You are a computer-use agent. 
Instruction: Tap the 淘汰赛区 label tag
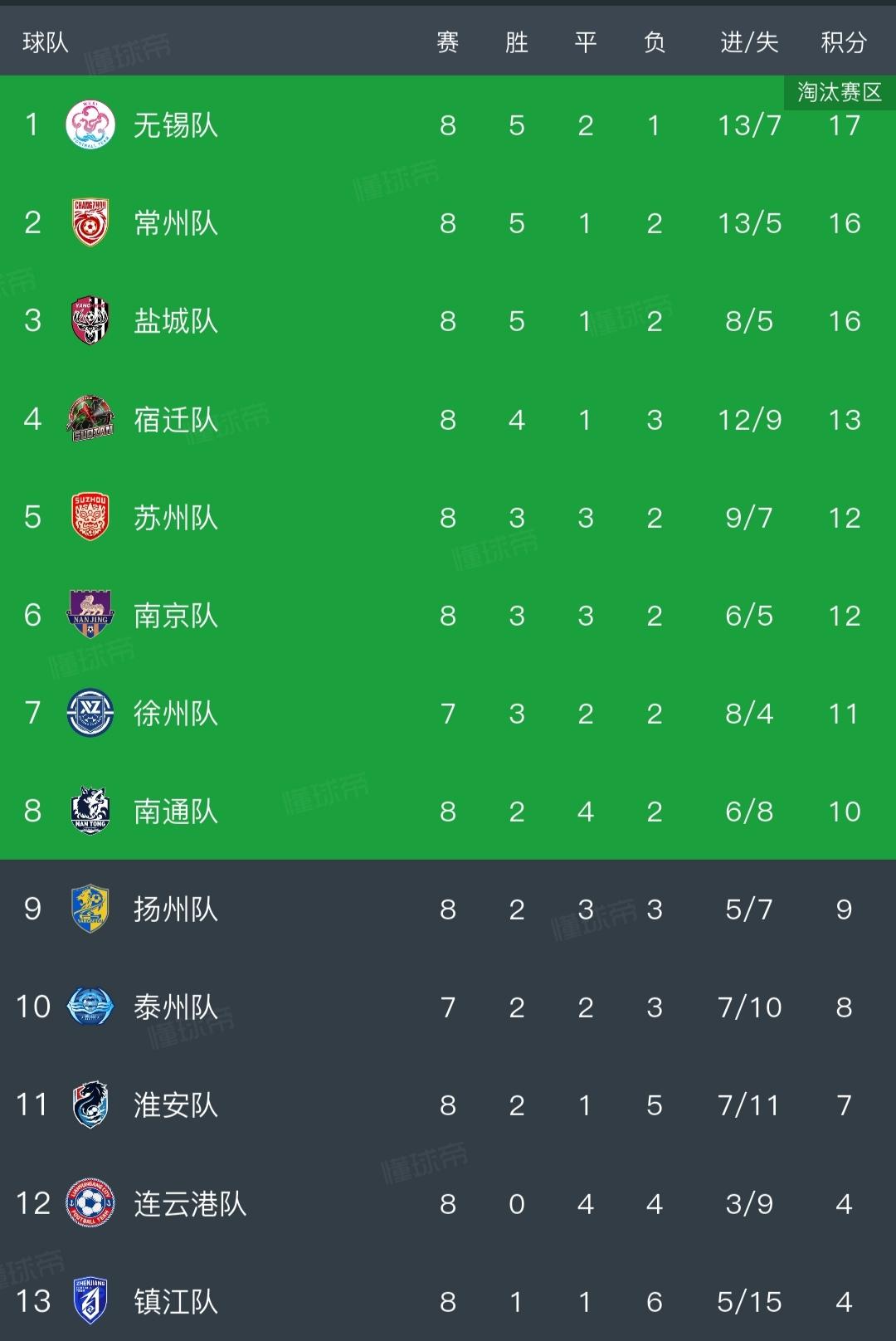[840, 92]
